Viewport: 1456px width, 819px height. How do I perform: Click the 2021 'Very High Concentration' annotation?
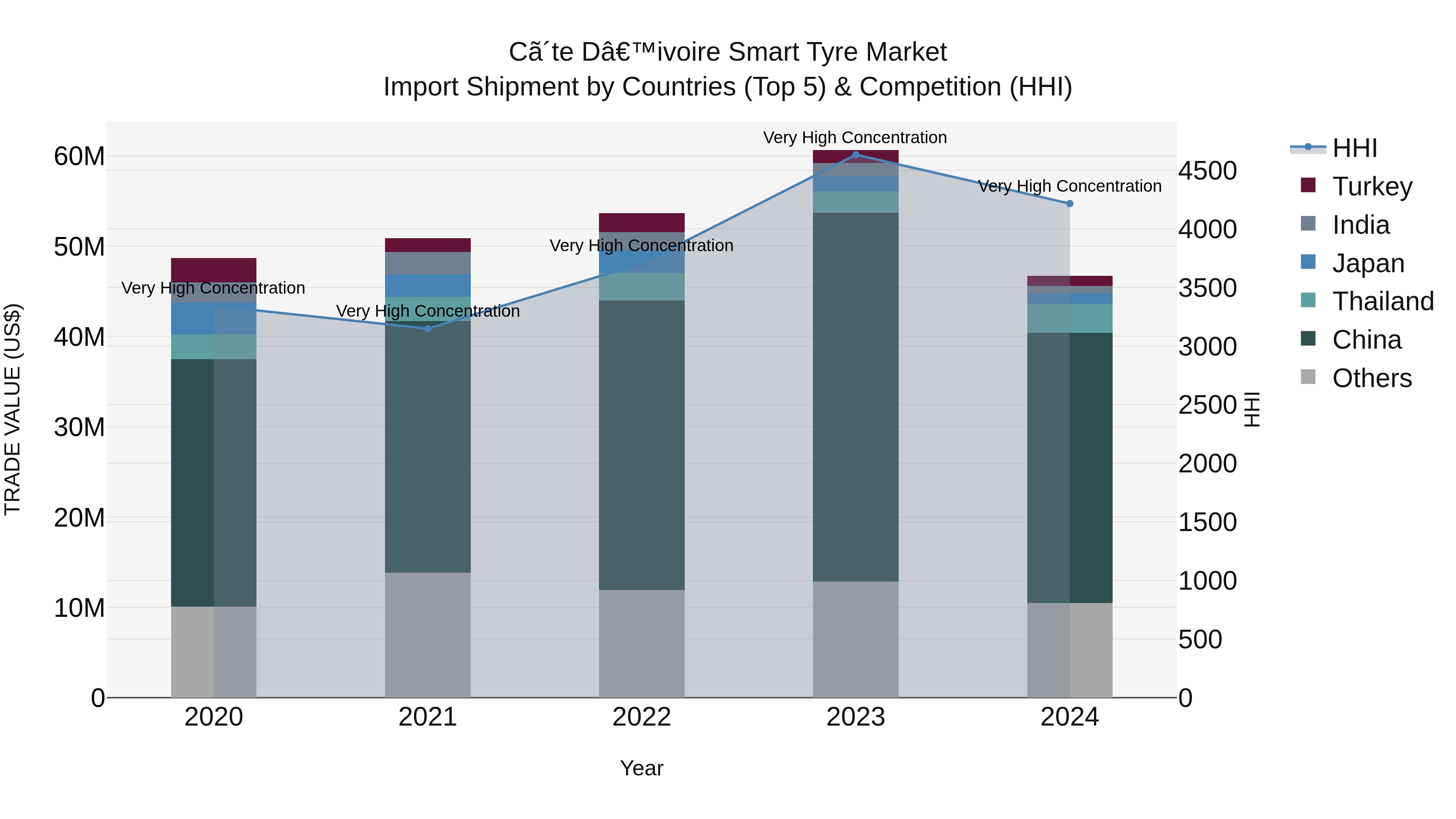coord(428,311)
